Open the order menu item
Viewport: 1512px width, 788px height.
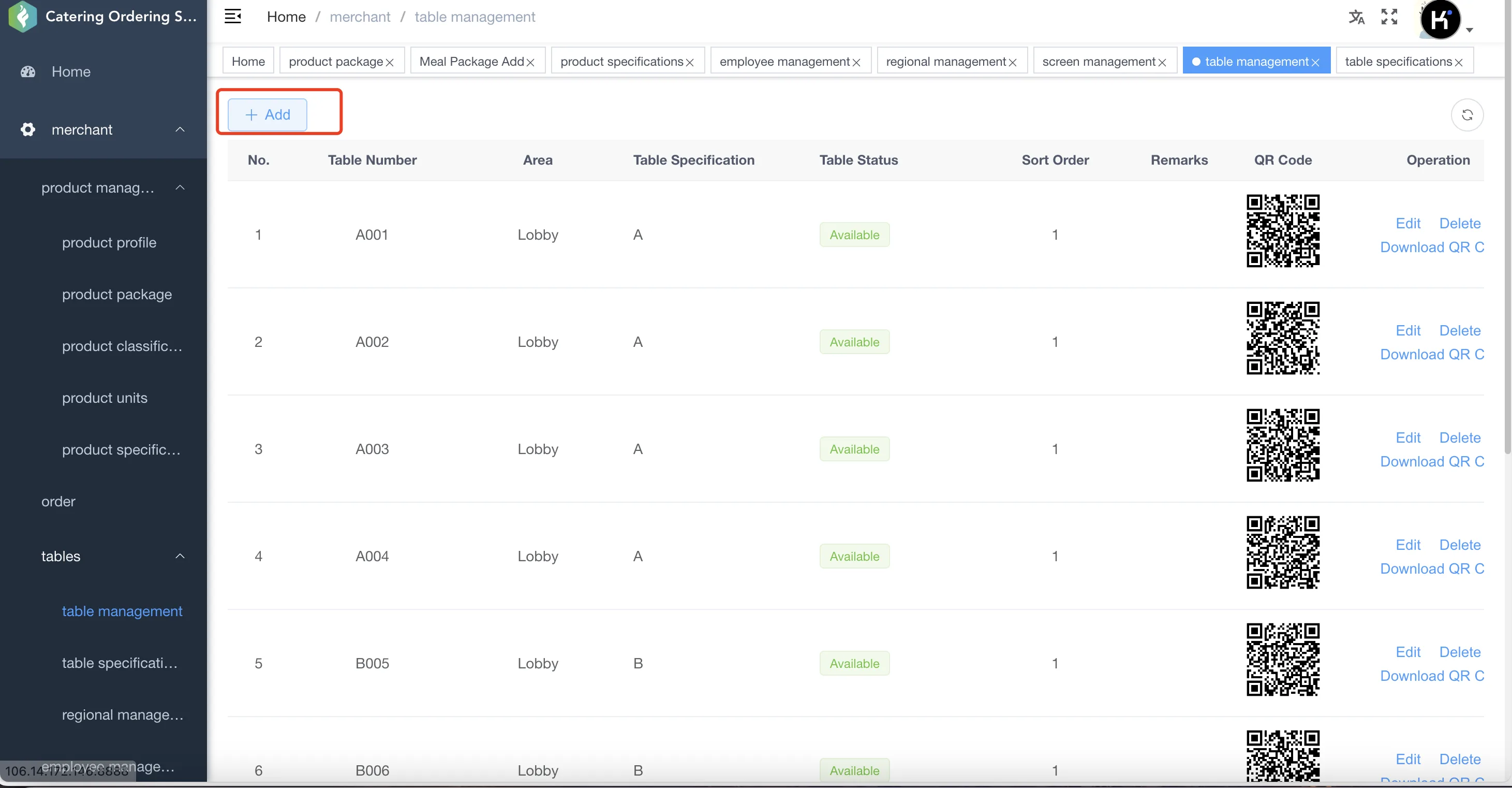pos(58,502)
